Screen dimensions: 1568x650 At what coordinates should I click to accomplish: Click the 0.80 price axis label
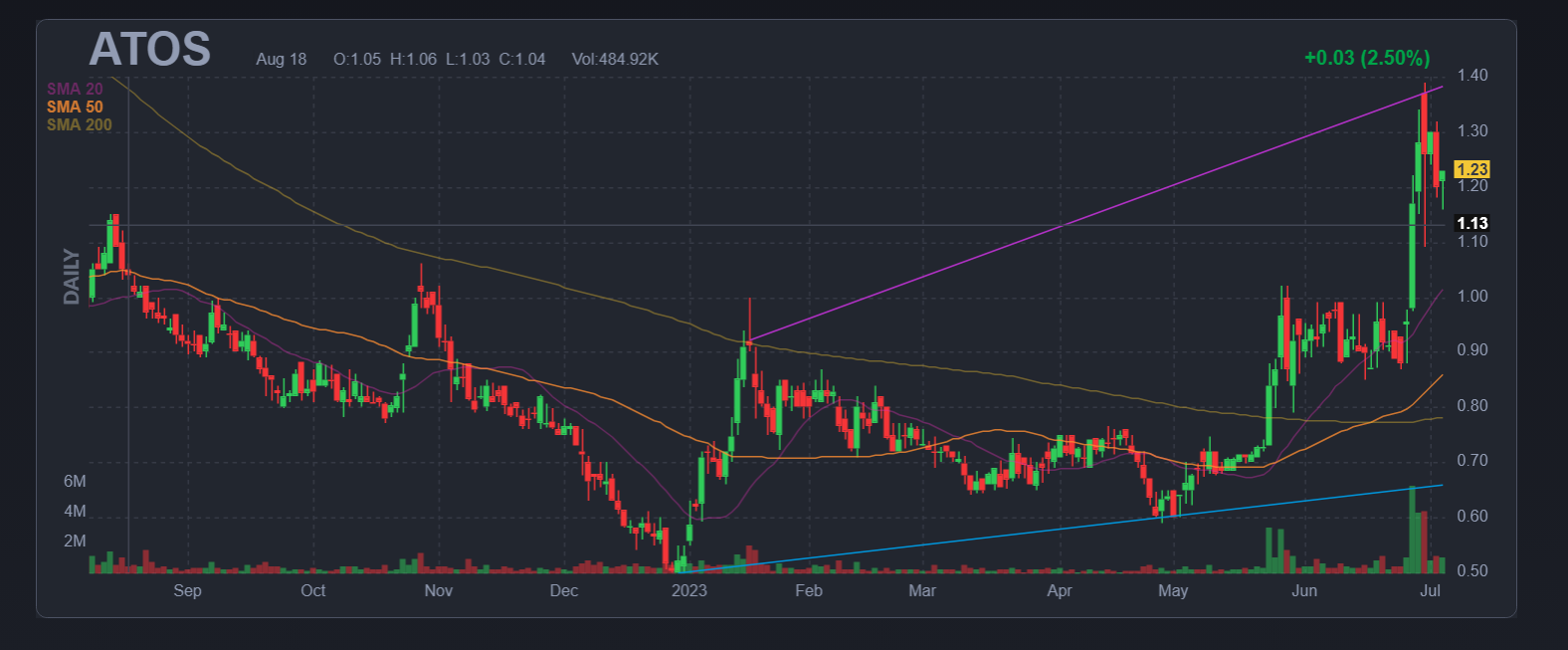1472,406
